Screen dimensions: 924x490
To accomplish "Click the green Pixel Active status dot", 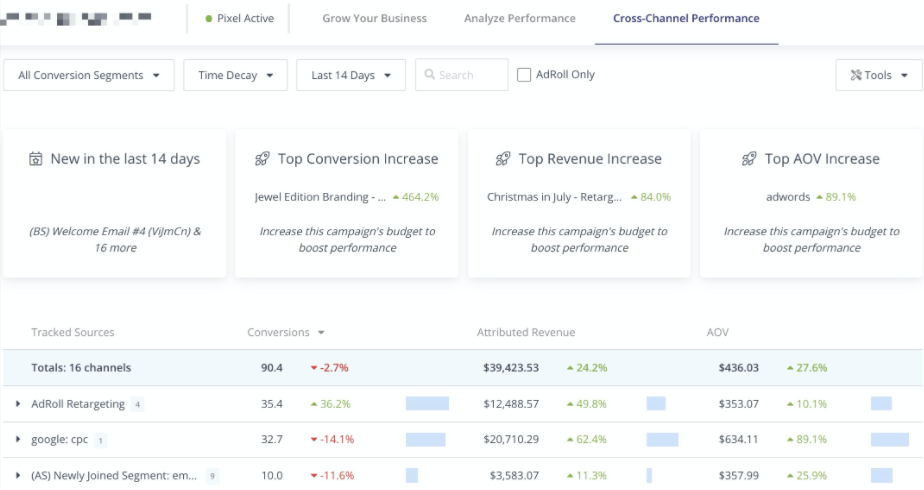I will tap(208, 19).
